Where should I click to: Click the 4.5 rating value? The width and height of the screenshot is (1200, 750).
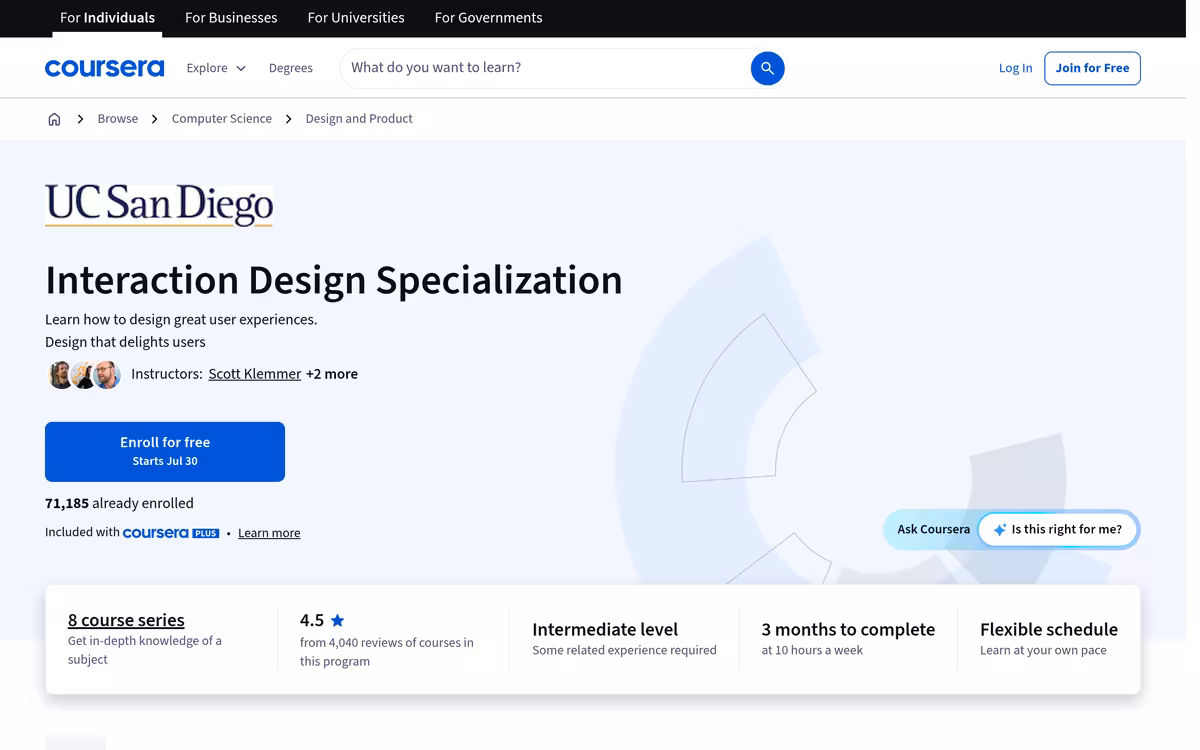click(312, 621)
